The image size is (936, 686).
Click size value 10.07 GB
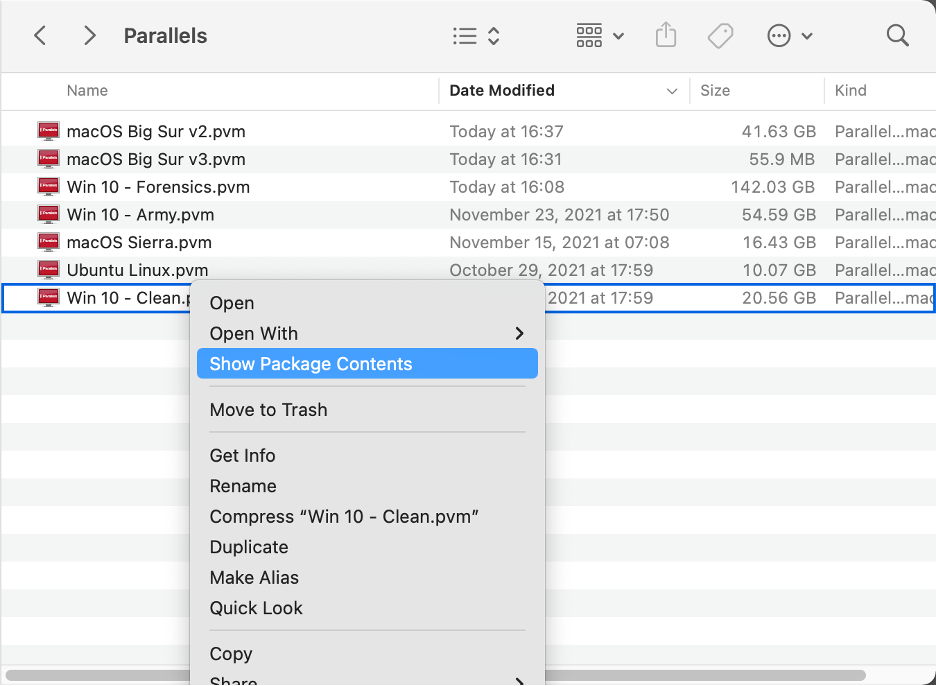(x=779, y=270)
